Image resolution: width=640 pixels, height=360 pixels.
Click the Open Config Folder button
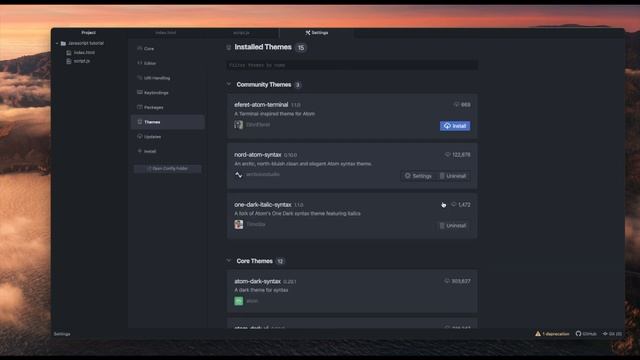(167, 169)
